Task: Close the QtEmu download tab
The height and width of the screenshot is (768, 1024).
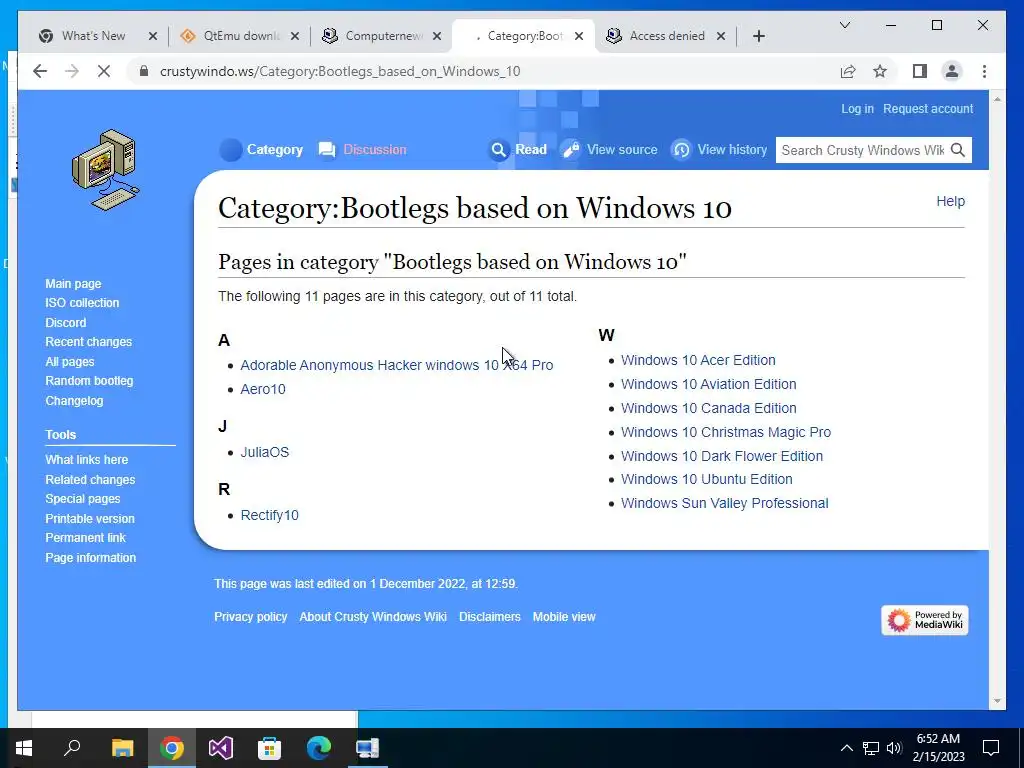Action: click(x=295, y=36)
